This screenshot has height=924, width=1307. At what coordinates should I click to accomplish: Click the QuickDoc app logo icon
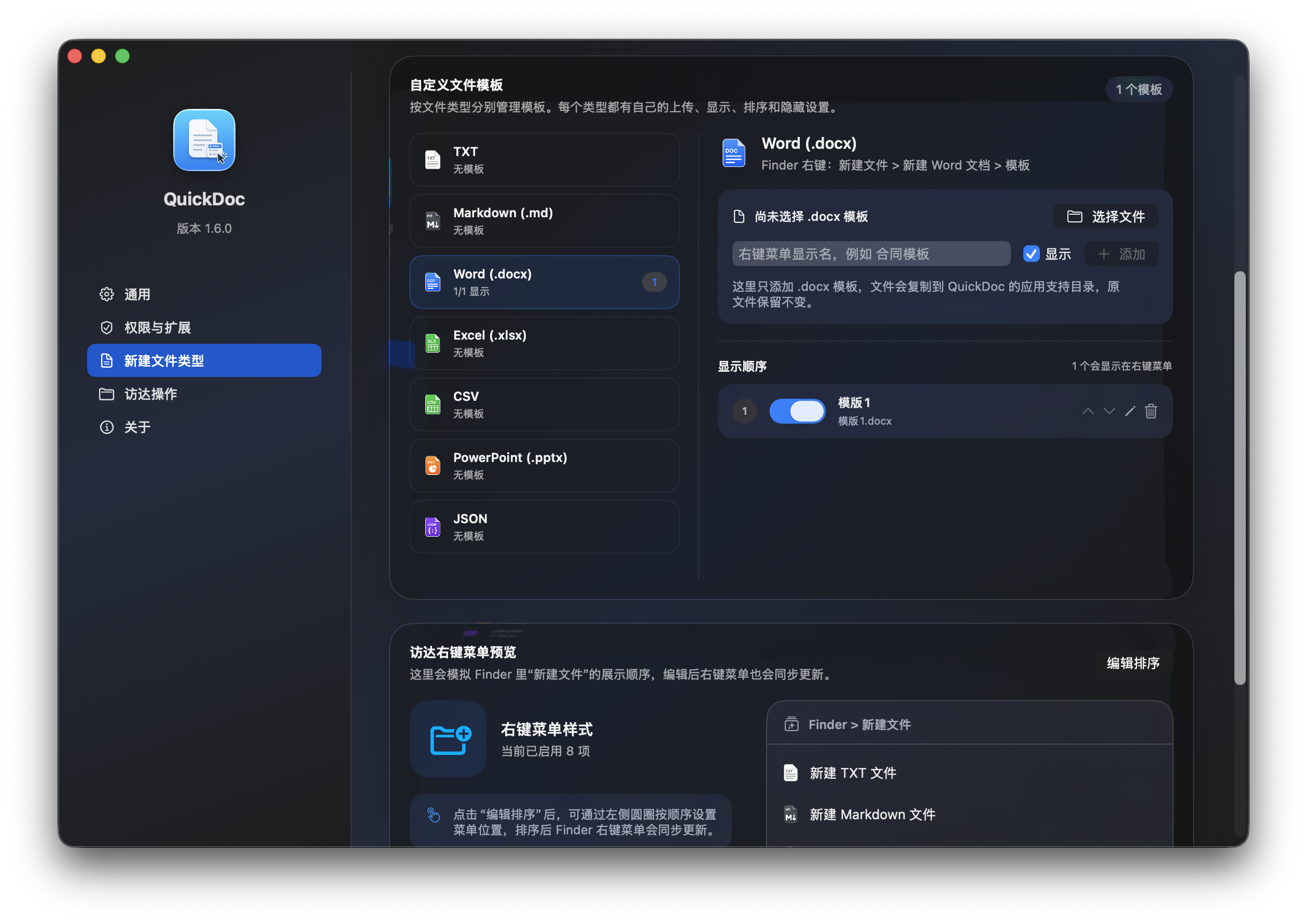coord(204,140)
